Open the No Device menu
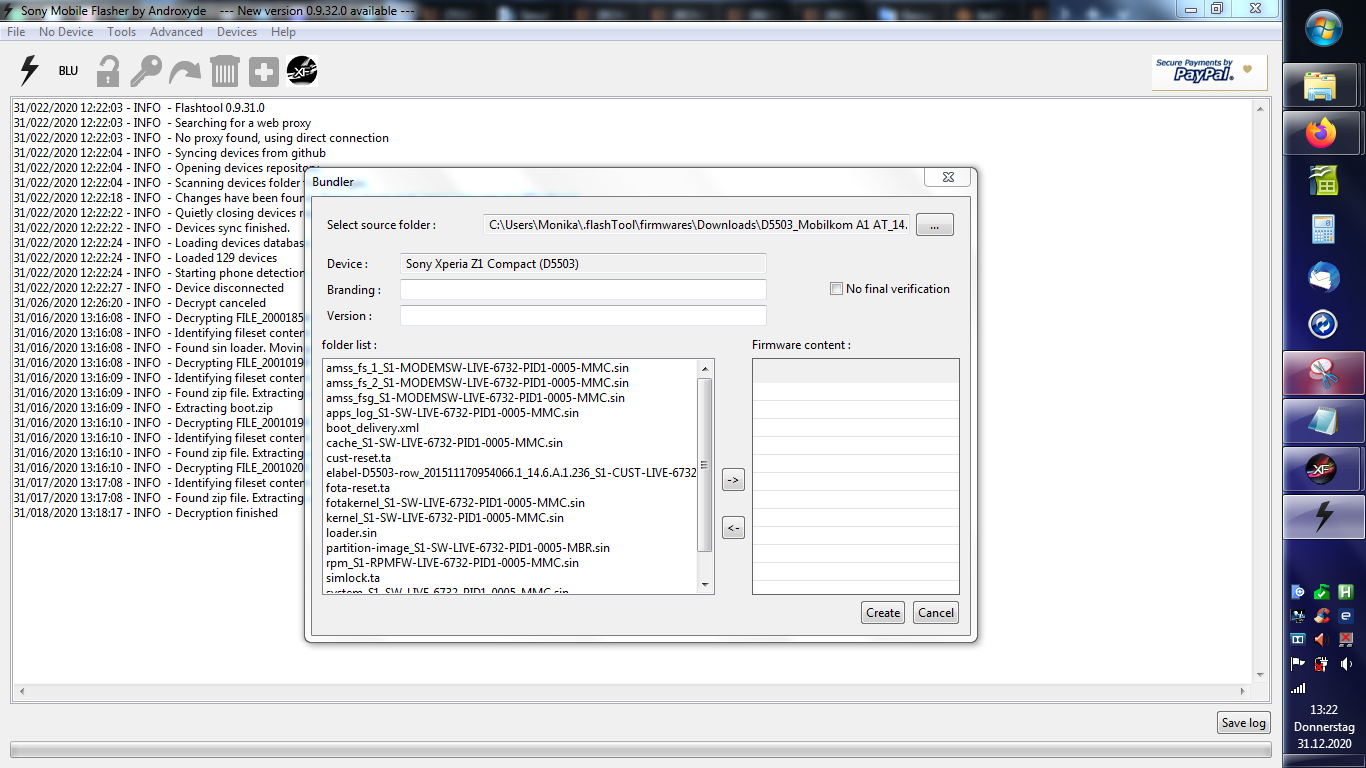This screenshot has height=768, width=1366. click(66, 32)
